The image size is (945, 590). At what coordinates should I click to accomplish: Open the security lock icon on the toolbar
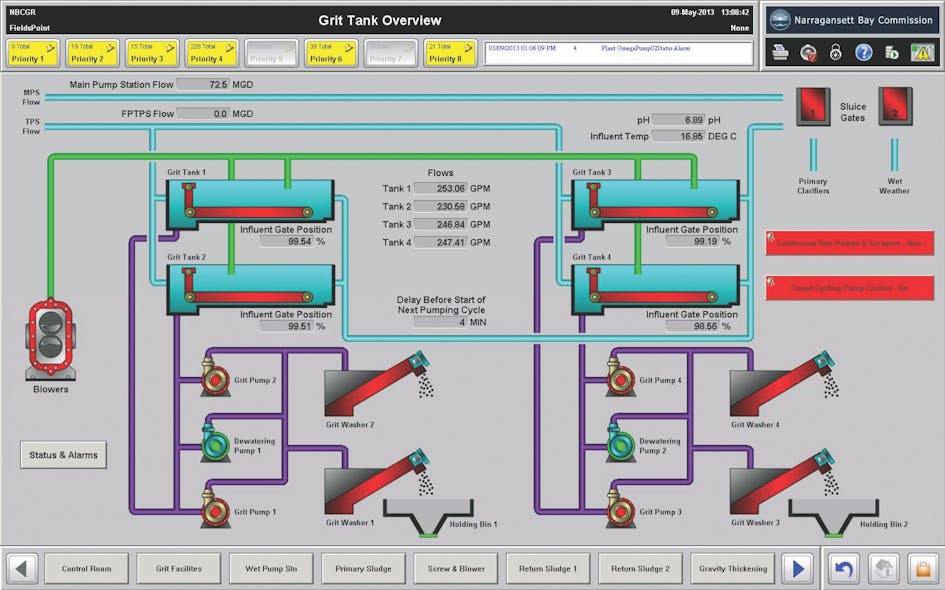tap(835, 52)
